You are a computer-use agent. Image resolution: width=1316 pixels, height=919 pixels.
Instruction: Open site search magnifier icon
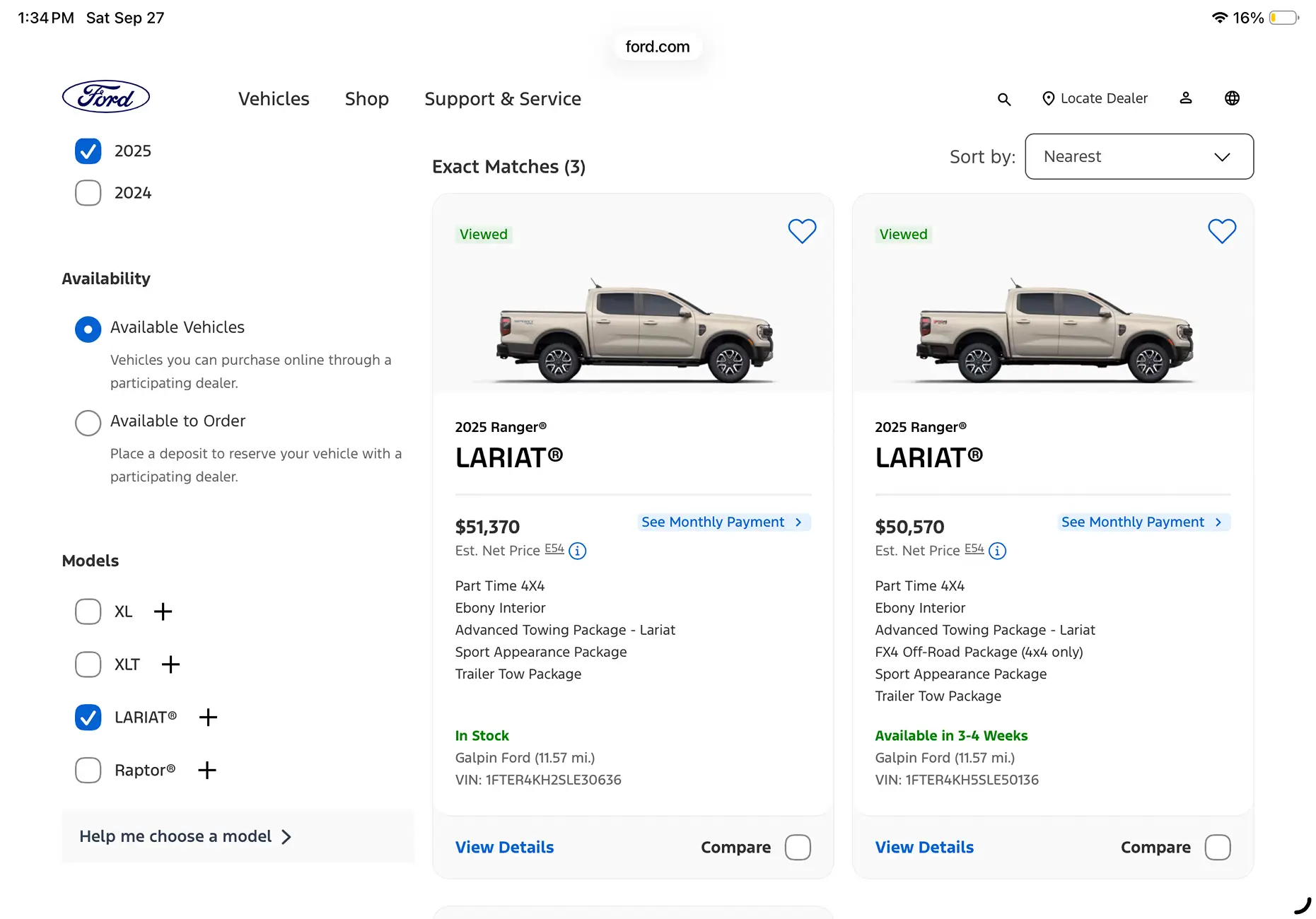(1004, 99)
